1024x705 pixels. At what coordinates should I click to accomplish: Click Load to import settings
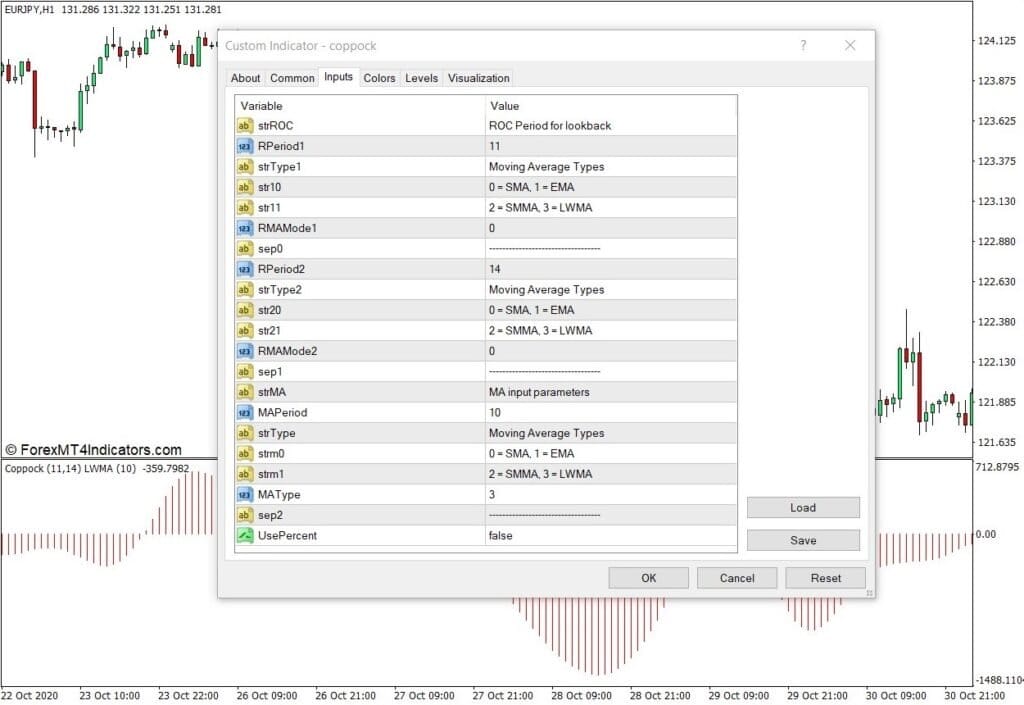point(803,507)
